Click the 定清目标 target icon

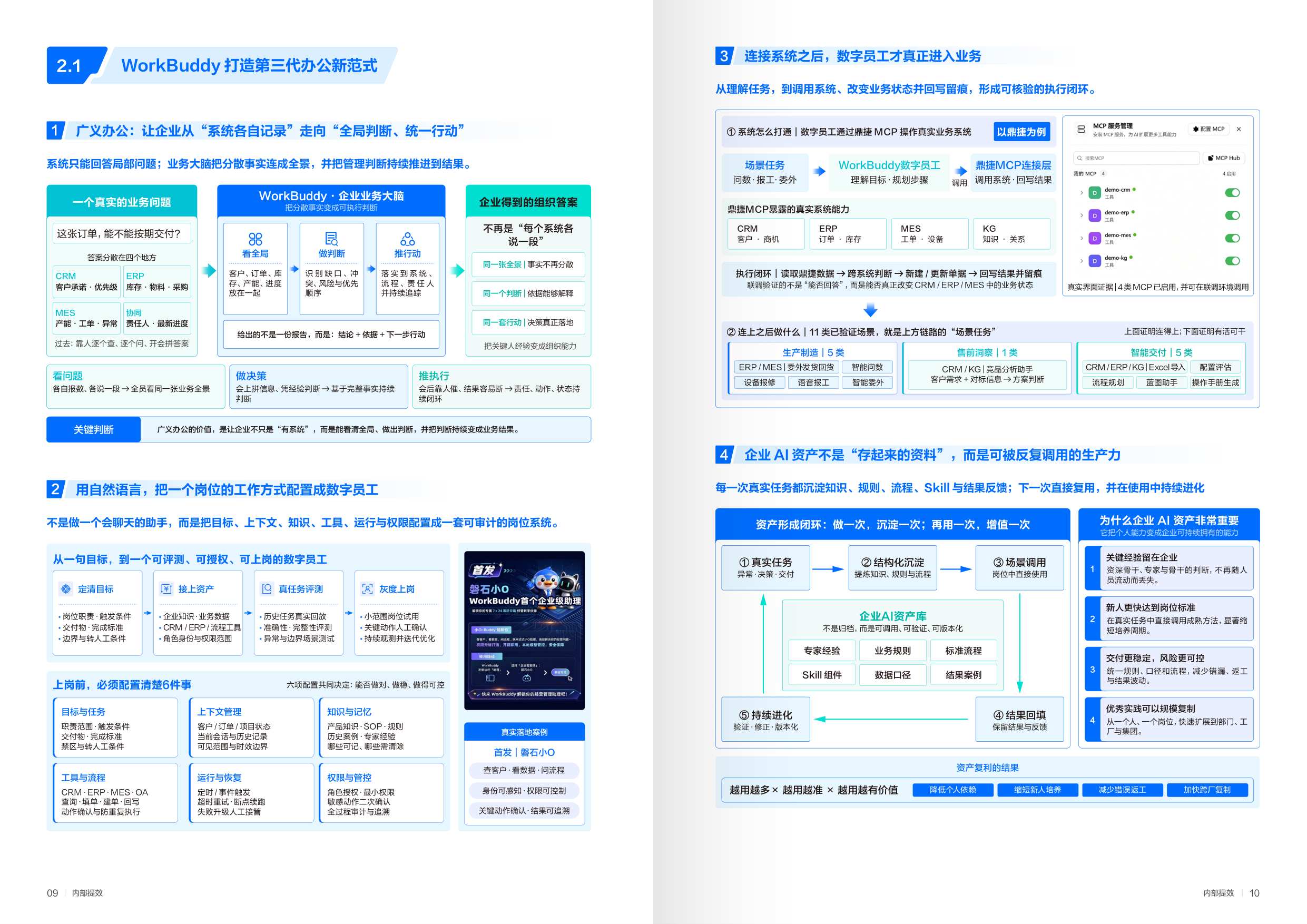tap(66, 588)
